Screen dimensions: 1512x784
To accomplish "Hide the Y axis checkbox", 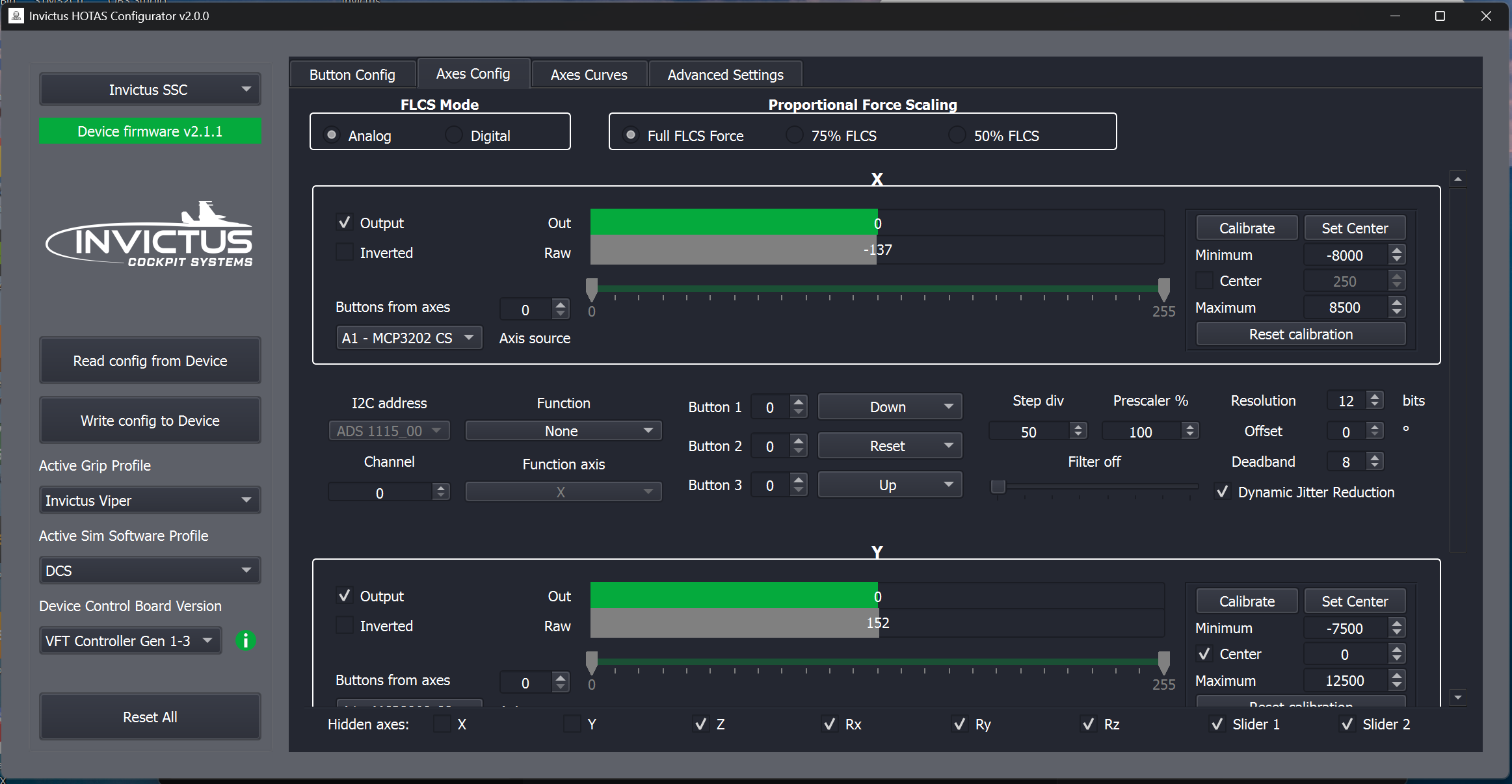I will (572, 724).
